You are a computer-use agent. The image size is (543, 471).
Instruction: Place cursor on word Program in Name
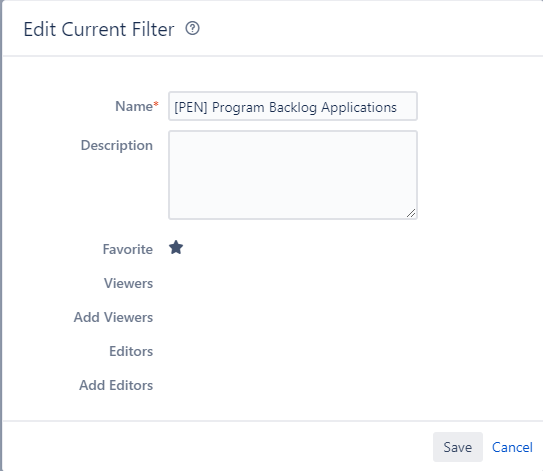(x=238, y=107)
